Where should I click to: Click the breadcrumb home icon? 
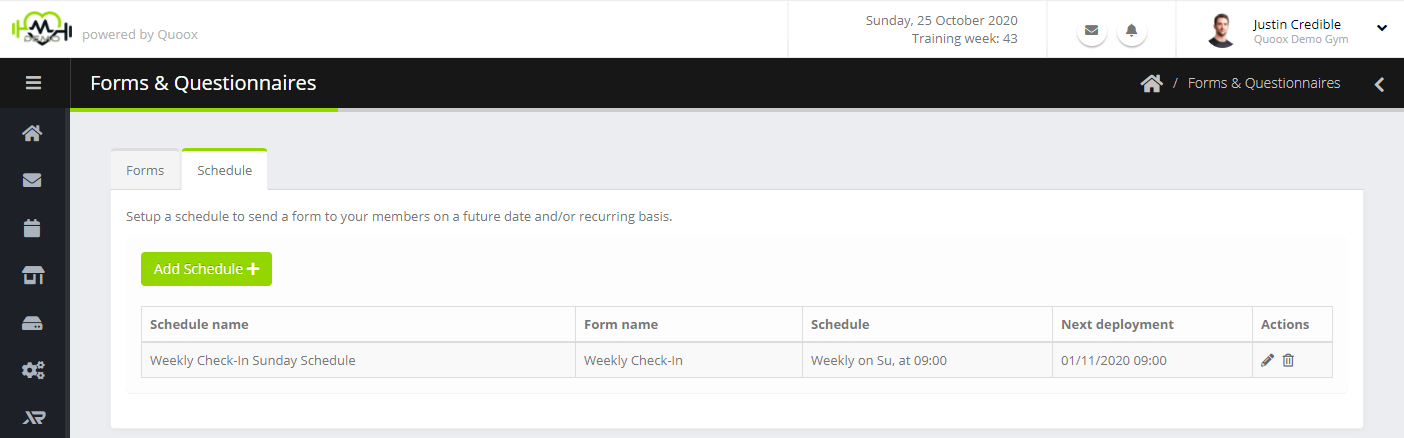tap(1151, 83)
